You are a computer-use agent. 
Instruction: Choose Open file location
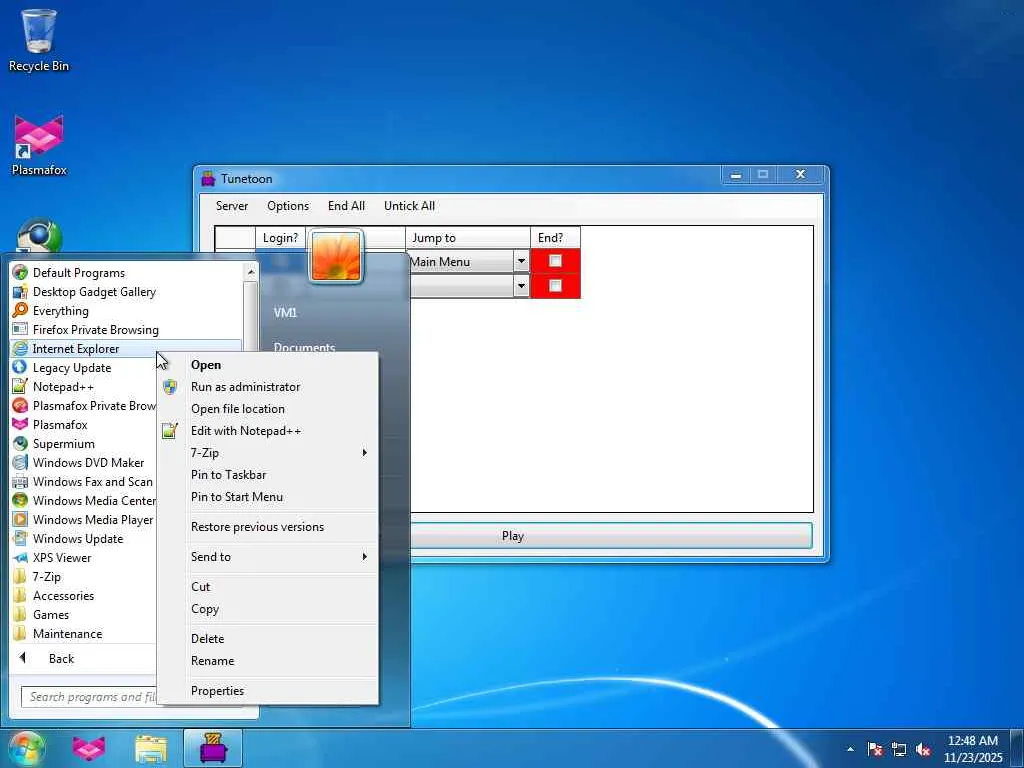click(x=268, y=409)
